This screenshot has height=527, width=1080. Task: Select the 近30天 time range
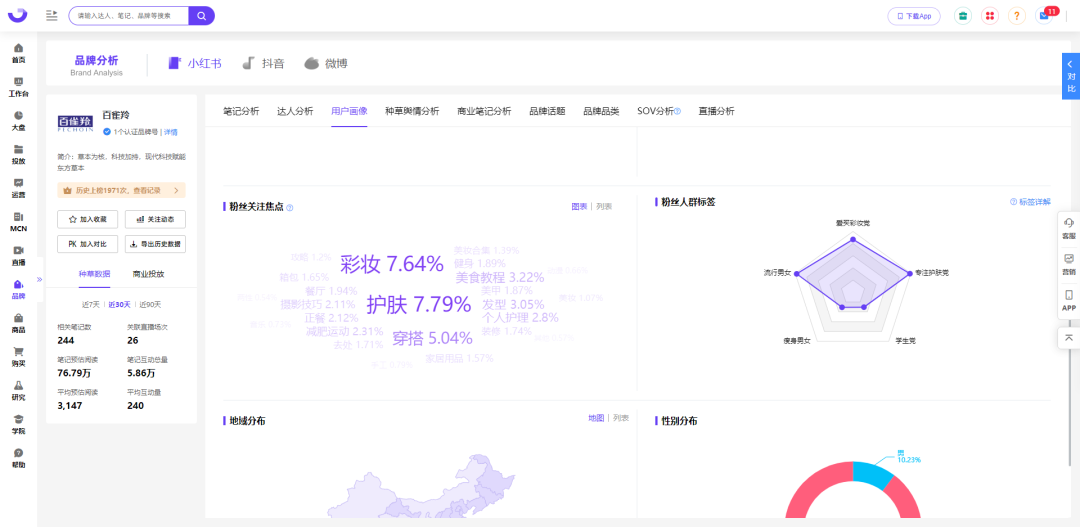pyautogui.click(x=120, y=304)
